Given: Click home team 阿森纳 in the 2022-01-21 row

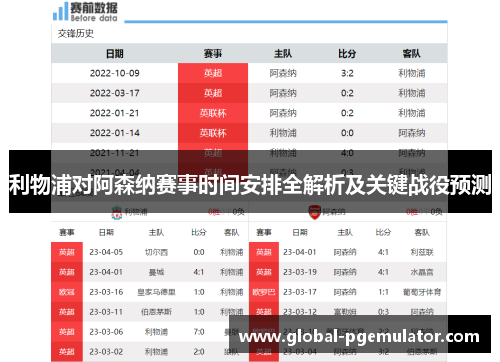Looking at the screenshot, I should pyautogui.click(x=283, y=113).
